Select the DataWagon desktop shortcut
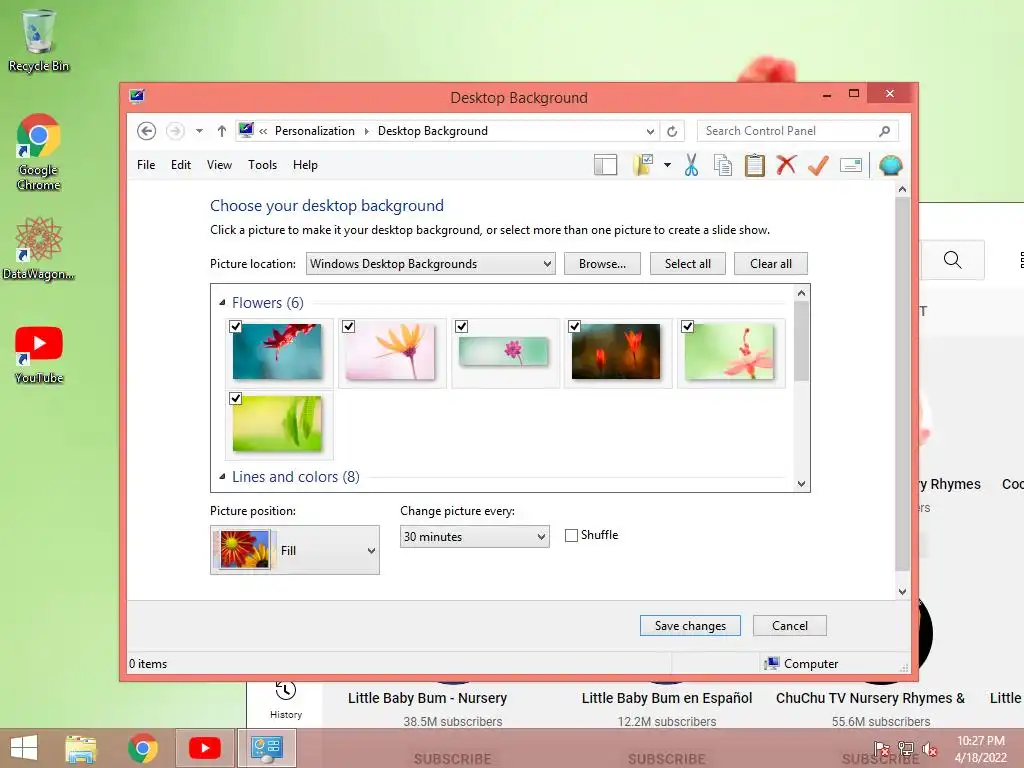Screen dimensions: 1024x768 [39, 249]
